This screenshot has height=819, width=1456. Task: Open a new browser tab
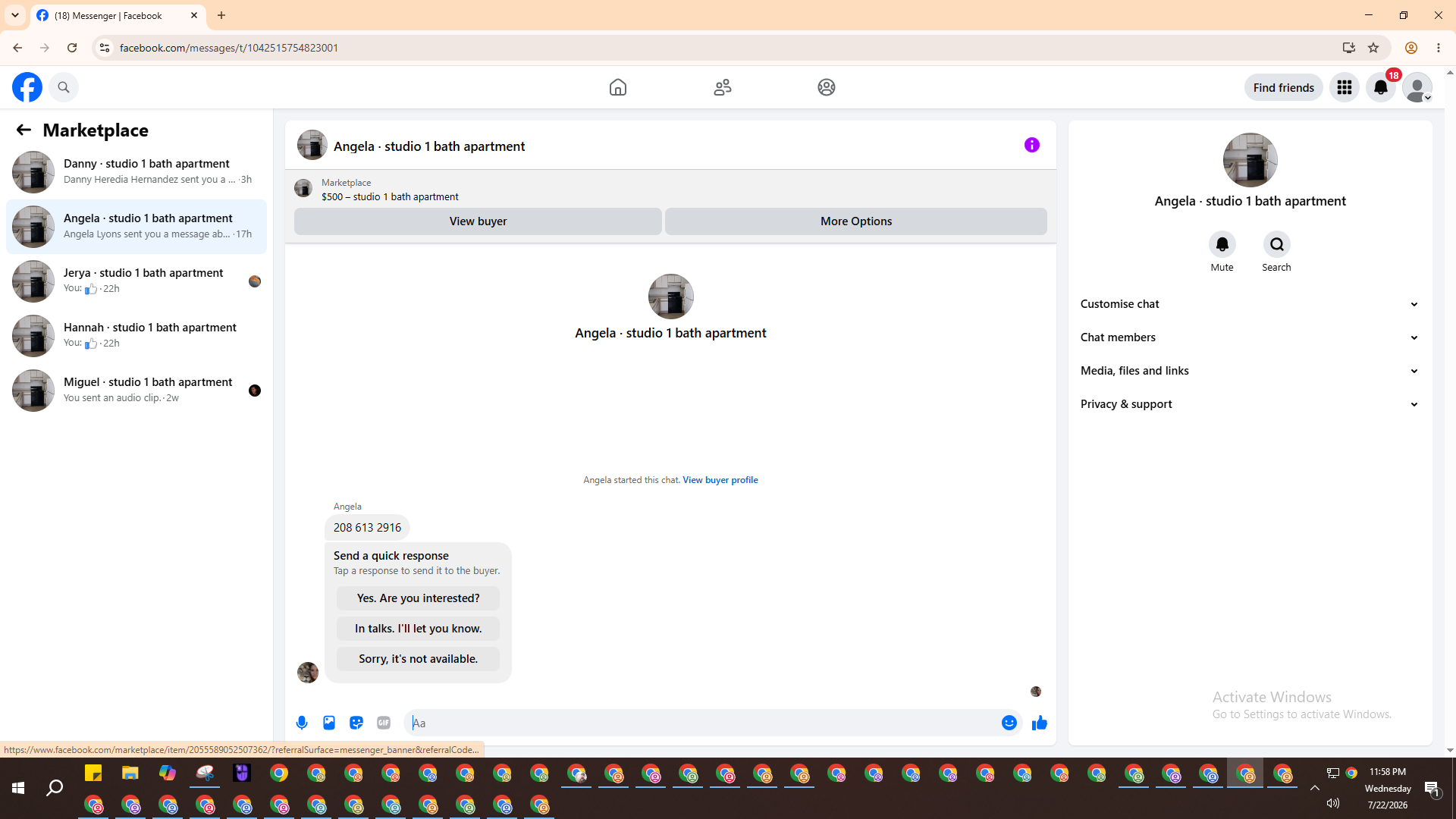[221, 15]
